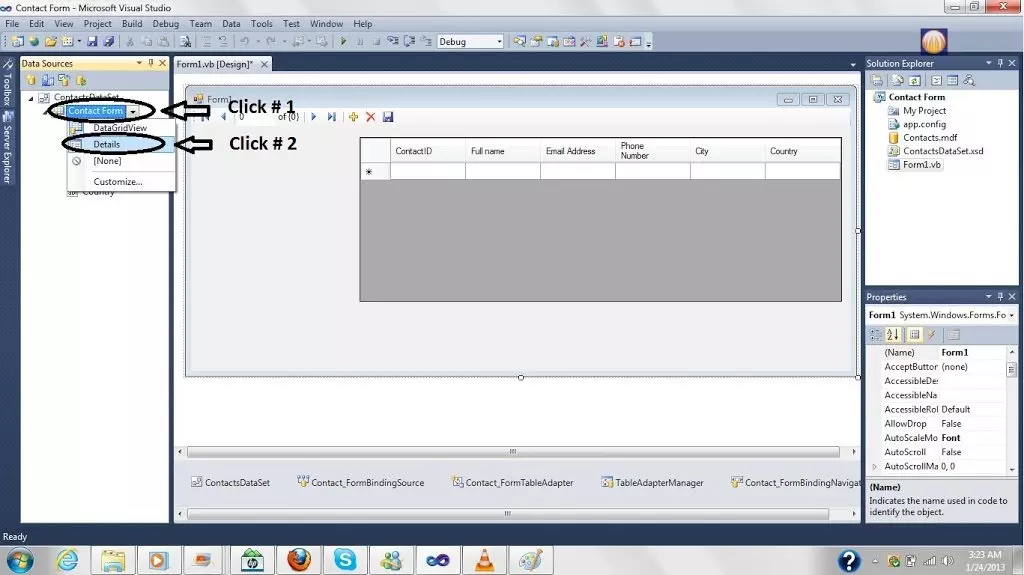Select DataGridView from the dropdown list
The image size is (1024, 575).
coord(121,128)
